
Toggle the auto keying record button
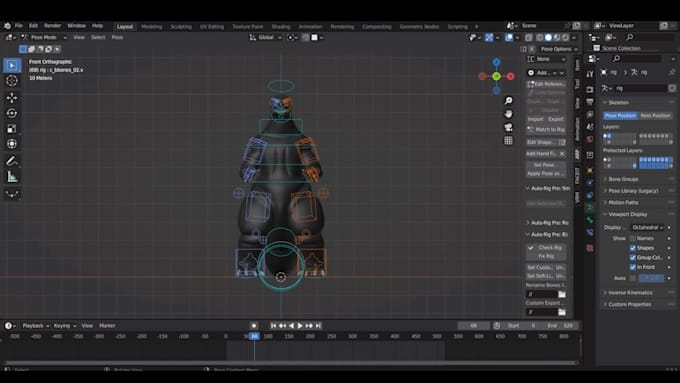pos(254,326)
